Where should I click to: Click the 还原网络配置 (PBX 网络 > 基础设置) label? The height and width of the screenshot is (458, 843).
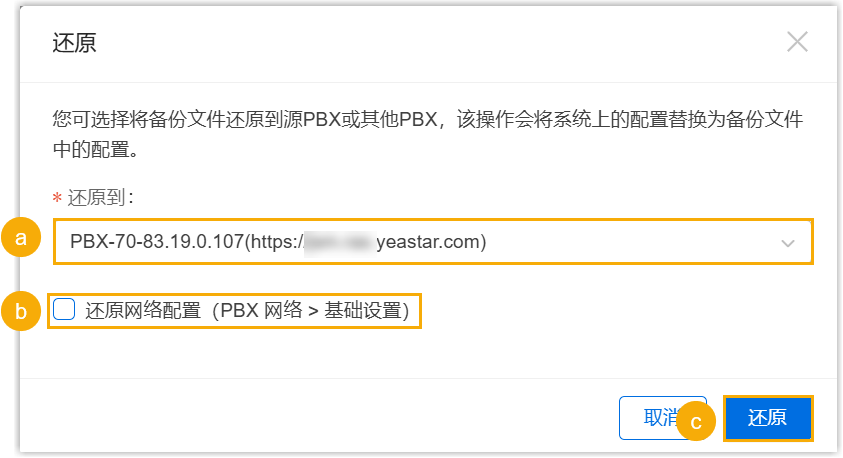[x=247, y=311]
